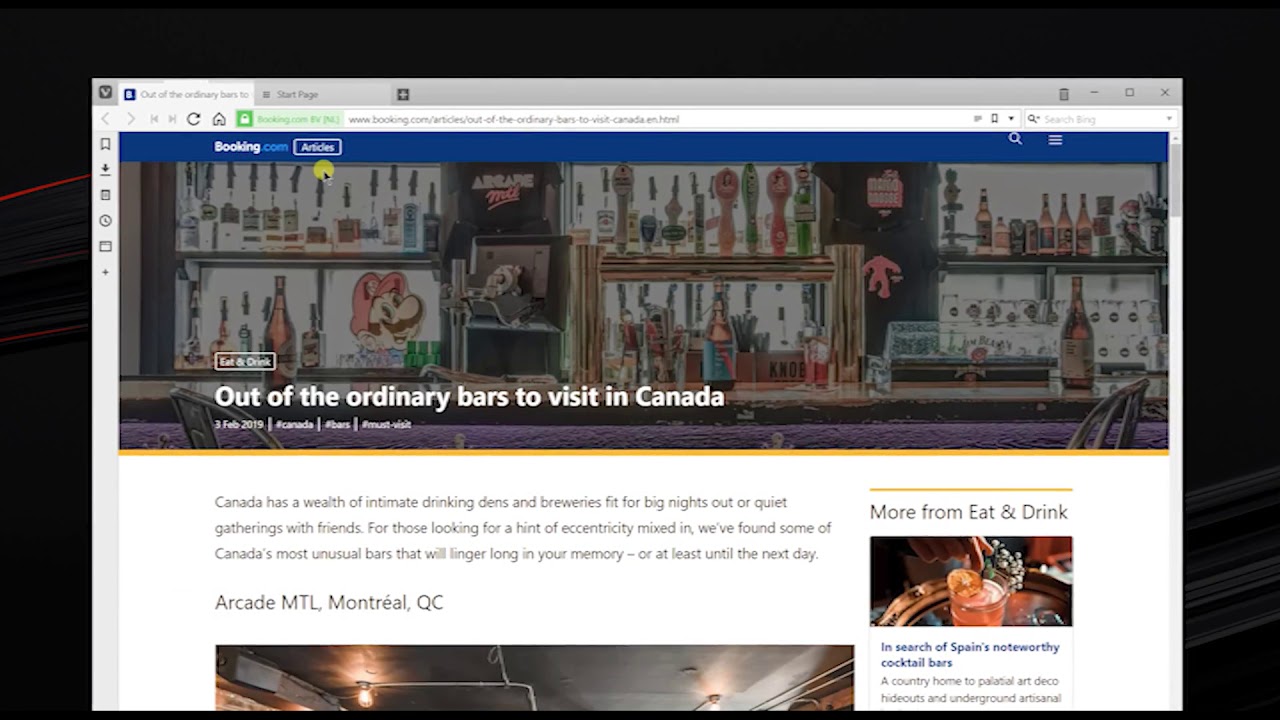The height and width of the screenshot is (720, 1280).
Task: Click the 'Arcade MTL, Montréal, QC' heading
Action: 329,602
